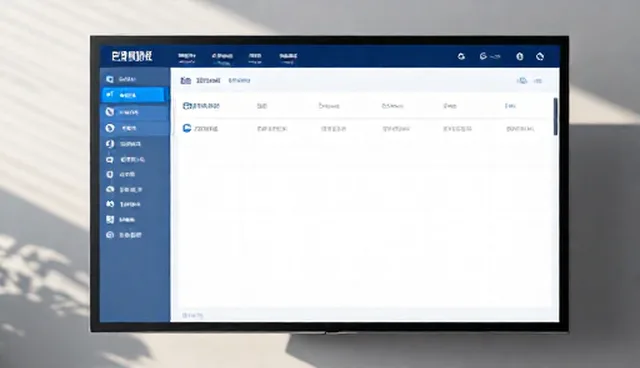640x368 pixels.
Task: Click the last sidebar item at the bottom
Action: [135, 235]
